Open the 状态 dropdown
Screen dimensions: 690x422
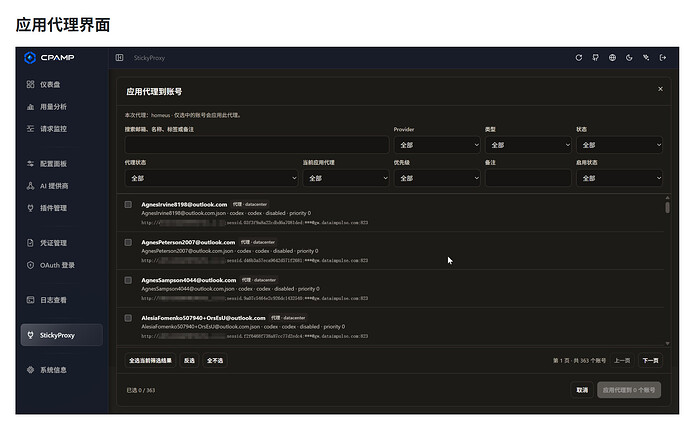click(x=619, y=145)
